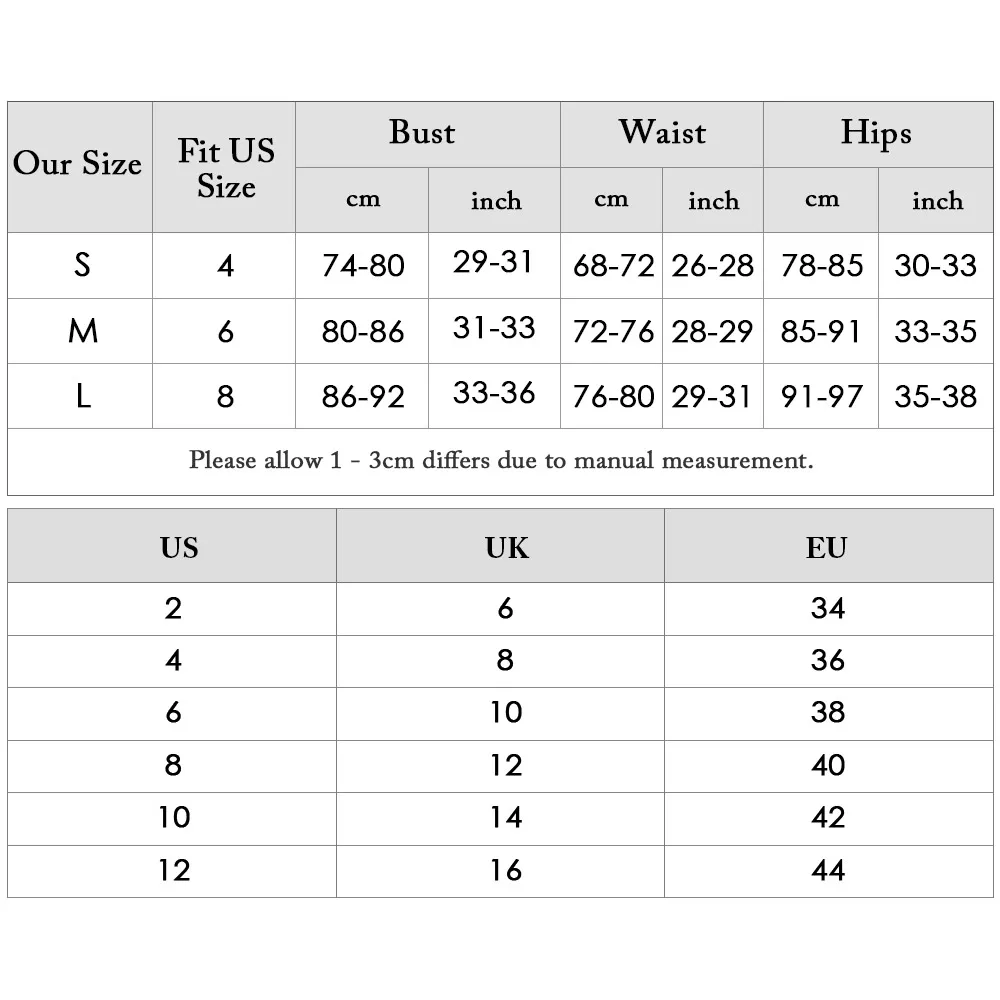The height and width of the screenshot is (1000, 1000).
Task: Click EU size 44 cell
Action: tap(828, 870)
